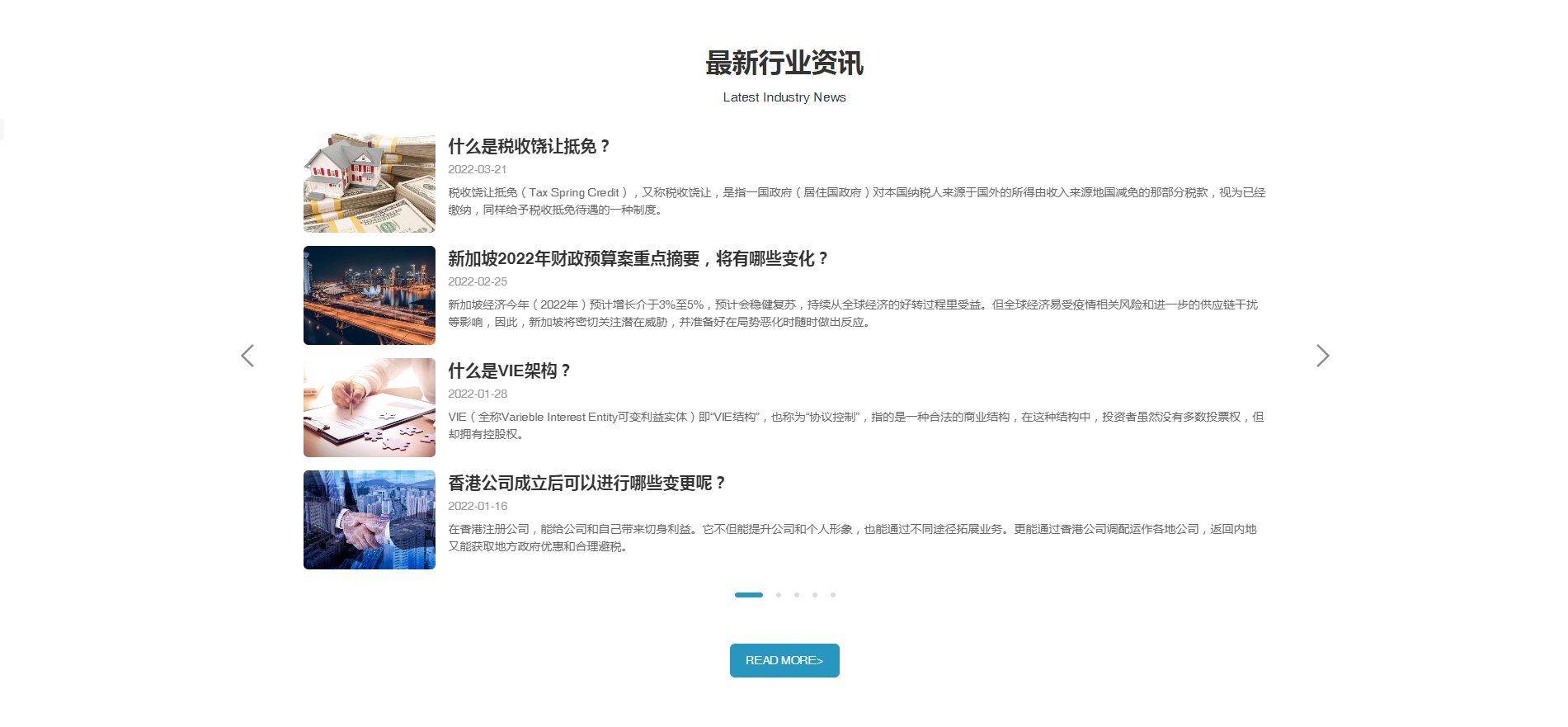Open article 新加坡2022年财政预算案重点摘要
1568x727 pixels.
pyautogui.click(x=638, y=258)
